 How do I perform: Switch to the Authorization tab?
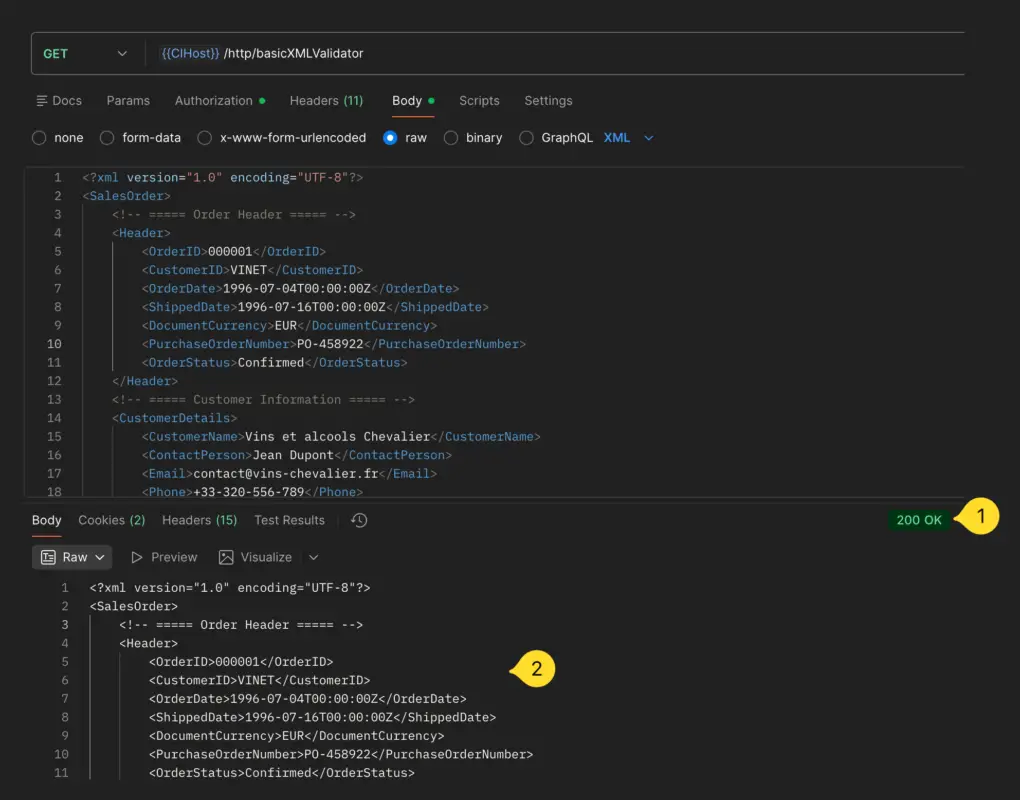click(x=214, y=101)
